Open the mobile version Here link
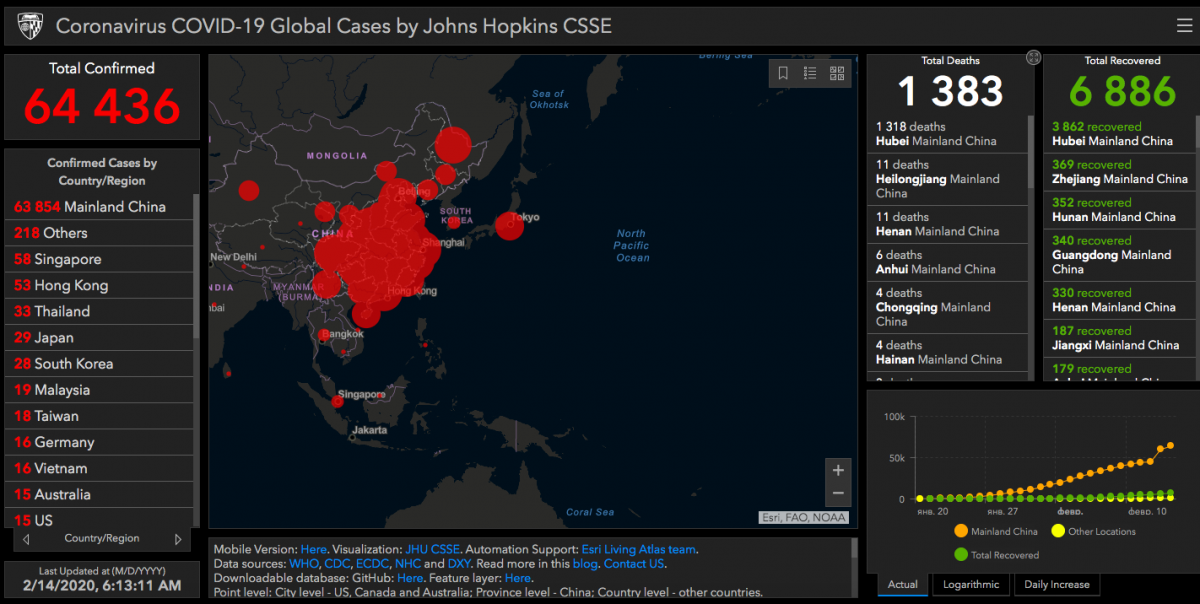 (314, 549)
